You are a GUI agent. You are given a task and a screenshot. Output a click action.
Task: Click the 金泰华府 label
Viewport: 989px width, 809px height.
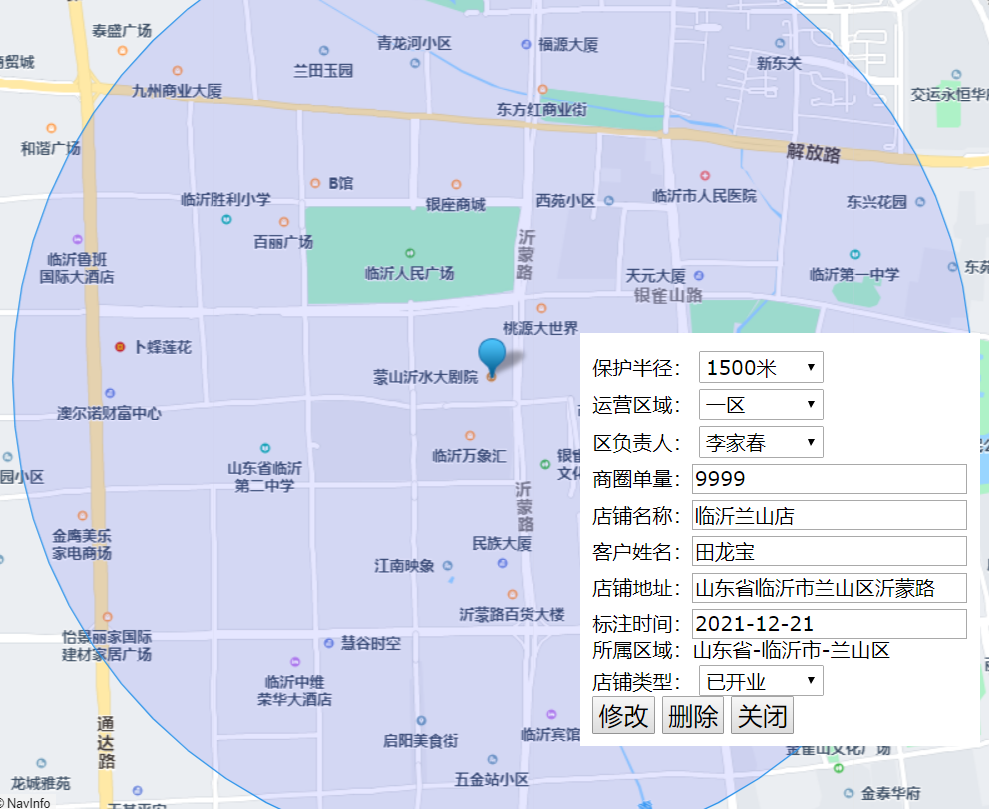(891, 793)
